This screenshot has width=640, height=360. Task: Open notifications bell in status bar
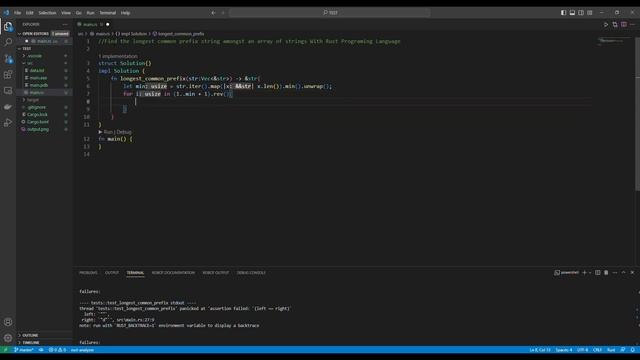coord(633,350)
